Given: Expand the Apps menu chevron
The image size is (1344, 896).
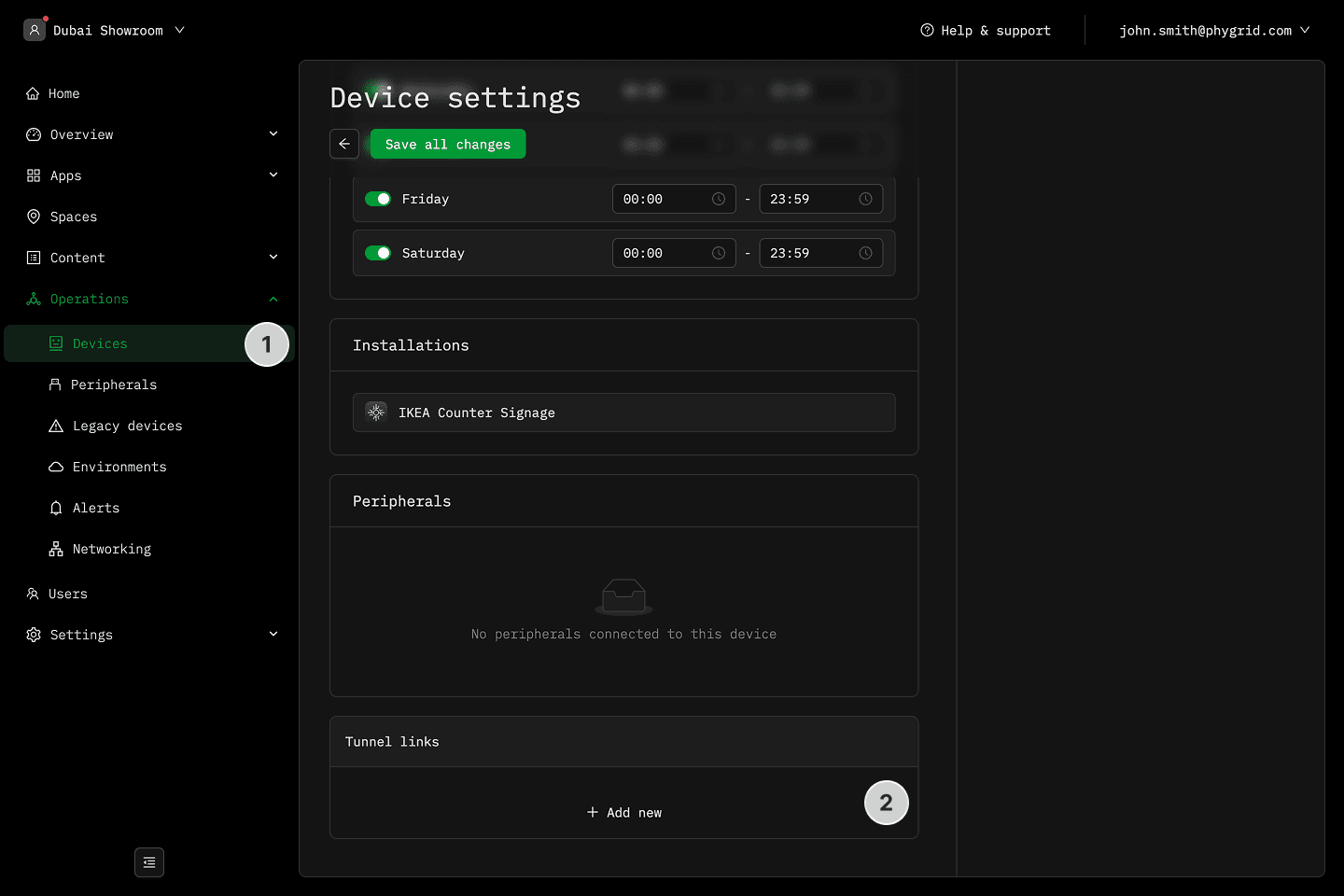Looking at the screenshot, I should tap(273, 175).
